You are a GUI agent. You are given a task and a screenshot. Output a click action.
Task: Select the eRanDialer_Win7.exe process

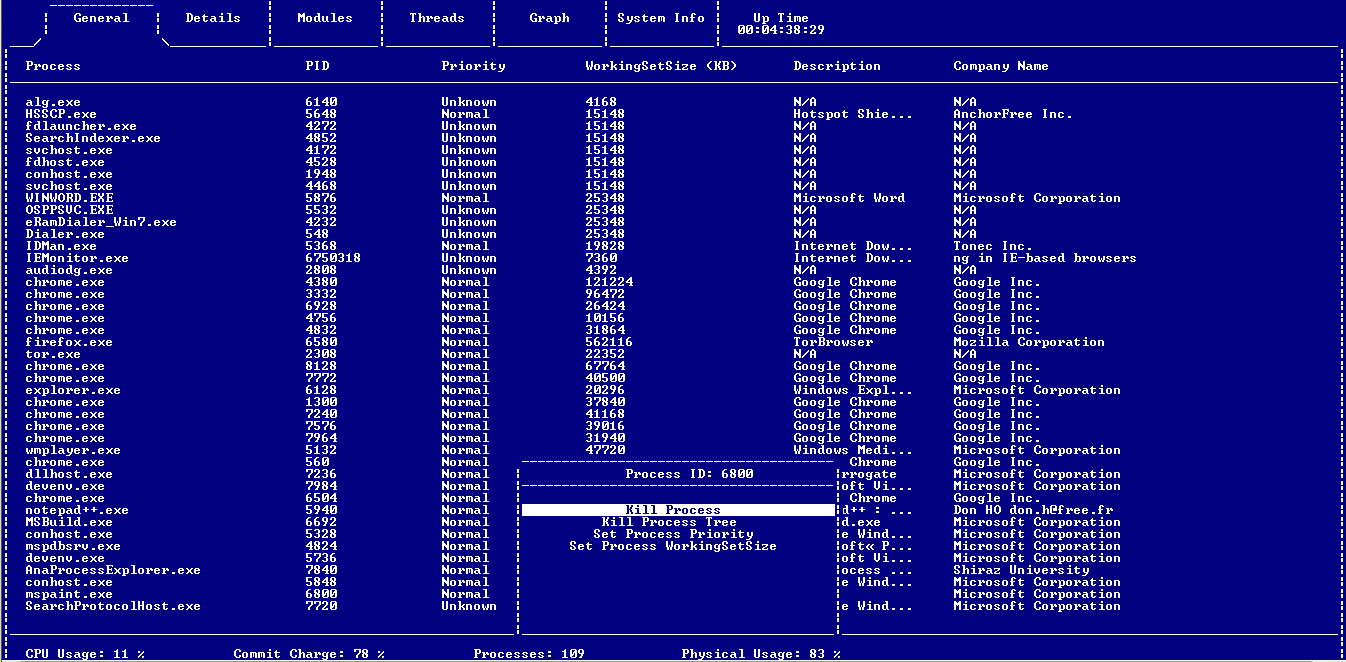[101, 222]
